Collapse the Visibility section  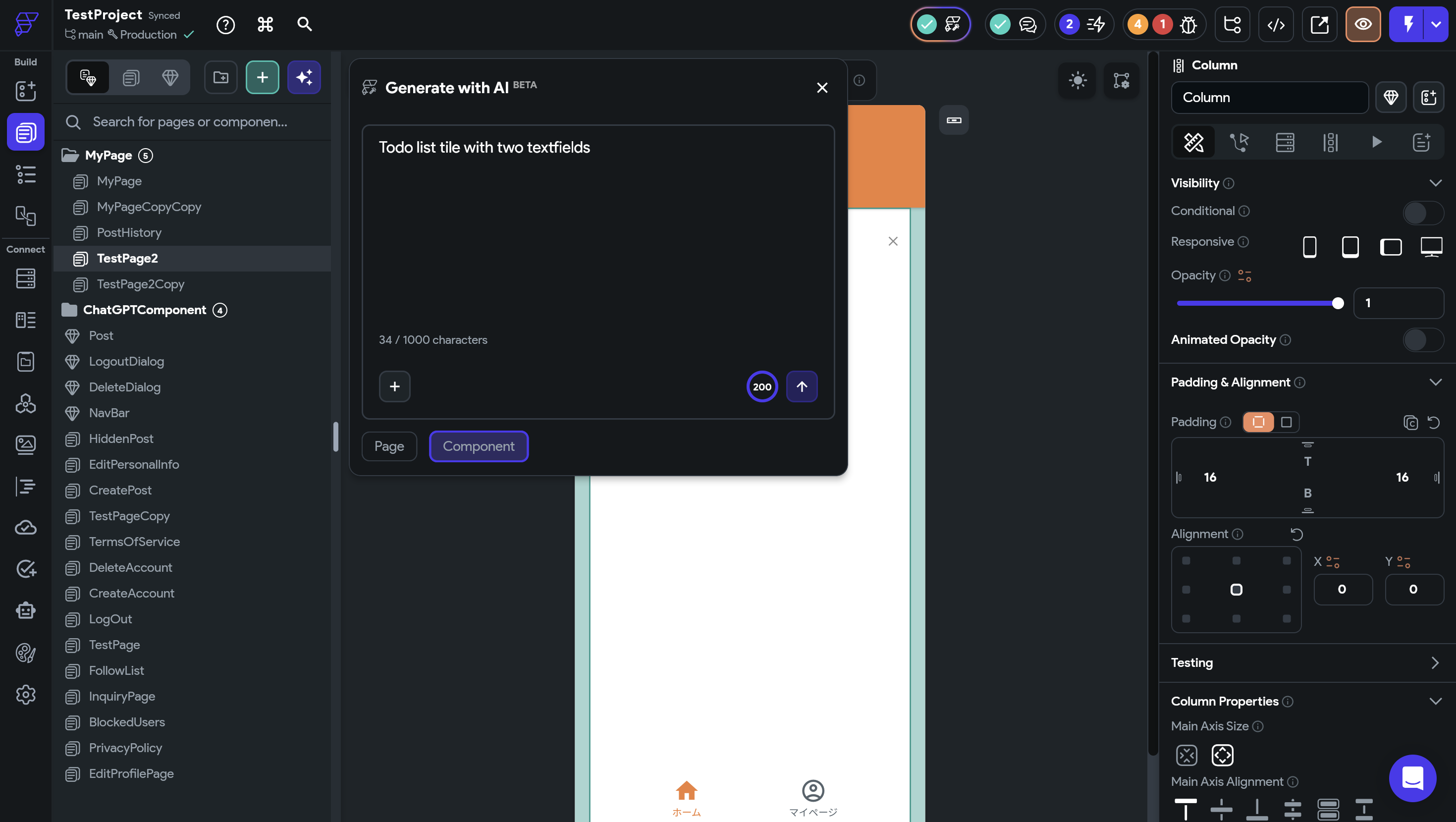click(x=1435, y=183)
